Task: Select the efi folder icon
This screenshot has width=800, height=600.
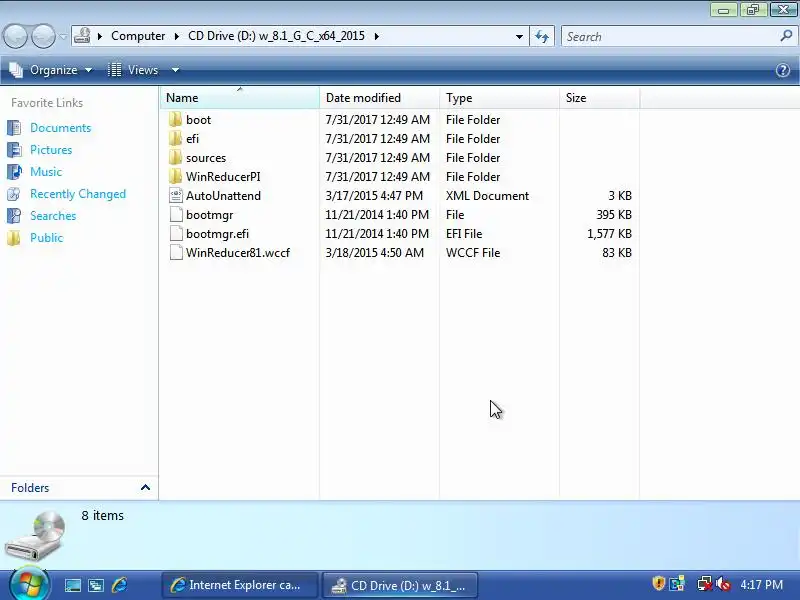Action: (x=176, y=138)
